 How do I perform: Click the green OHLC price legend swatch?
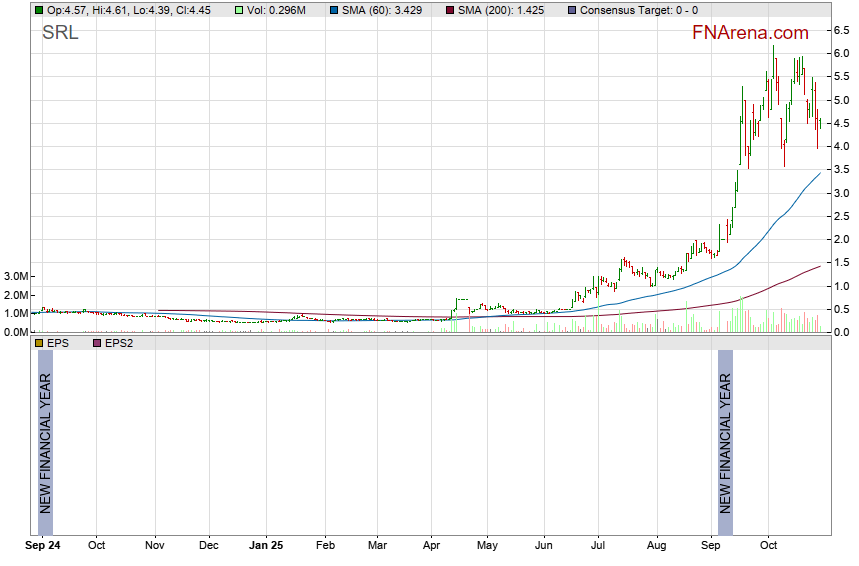(x=39, y=10)
